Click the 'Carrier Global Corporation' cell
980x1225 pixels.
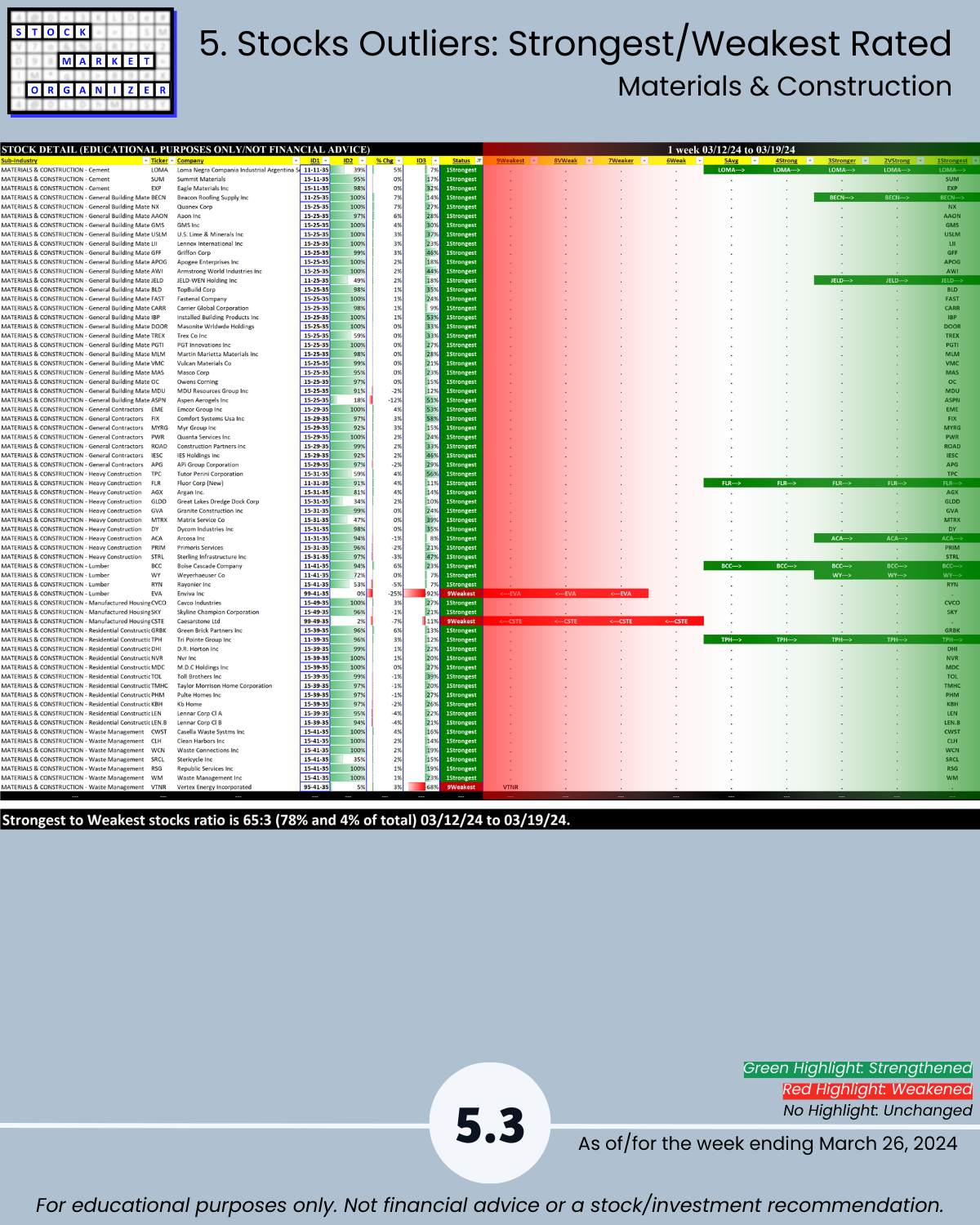(x=238, y=308)
